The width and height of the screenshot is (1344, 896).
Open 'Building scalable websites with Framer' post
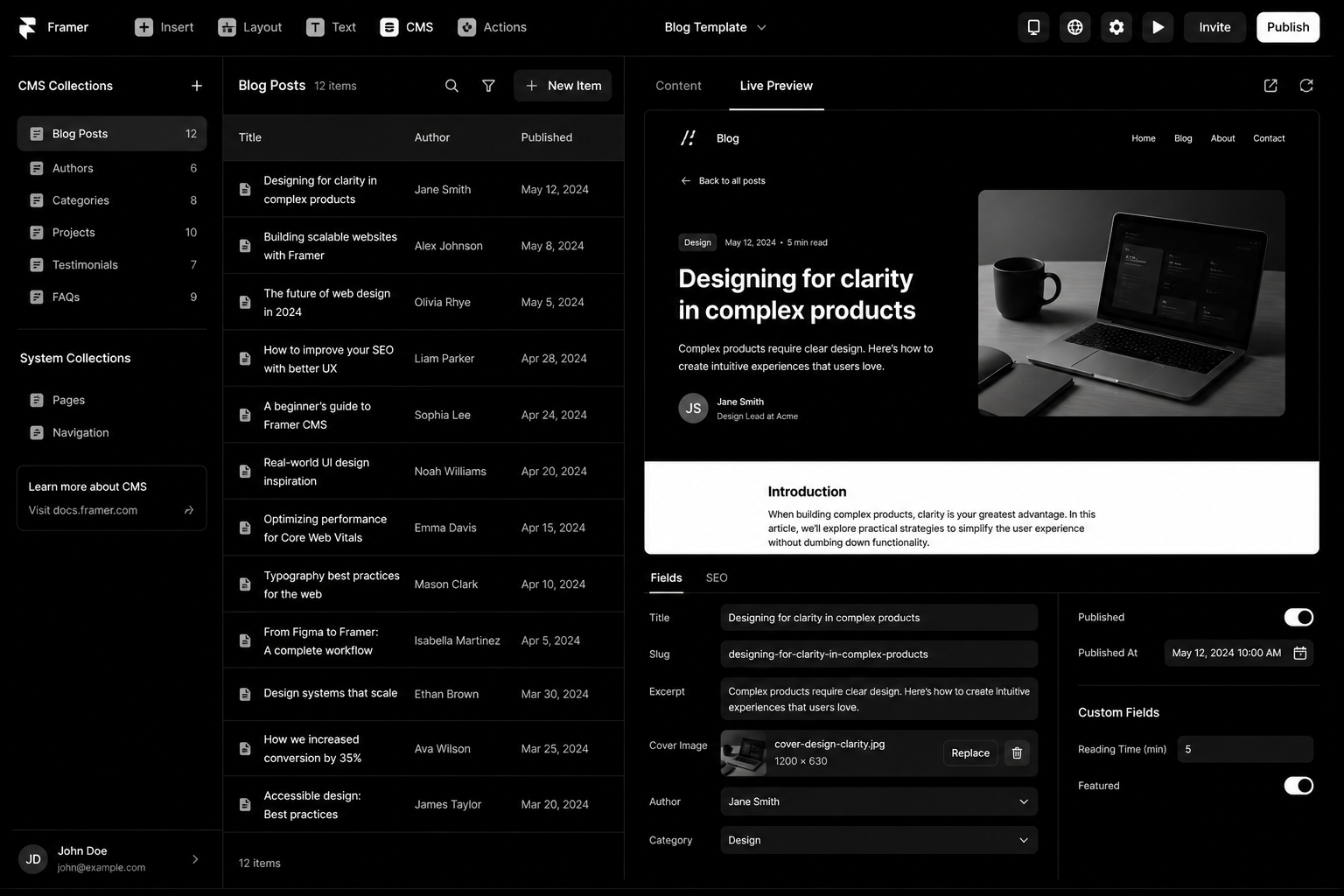[423, 246]
